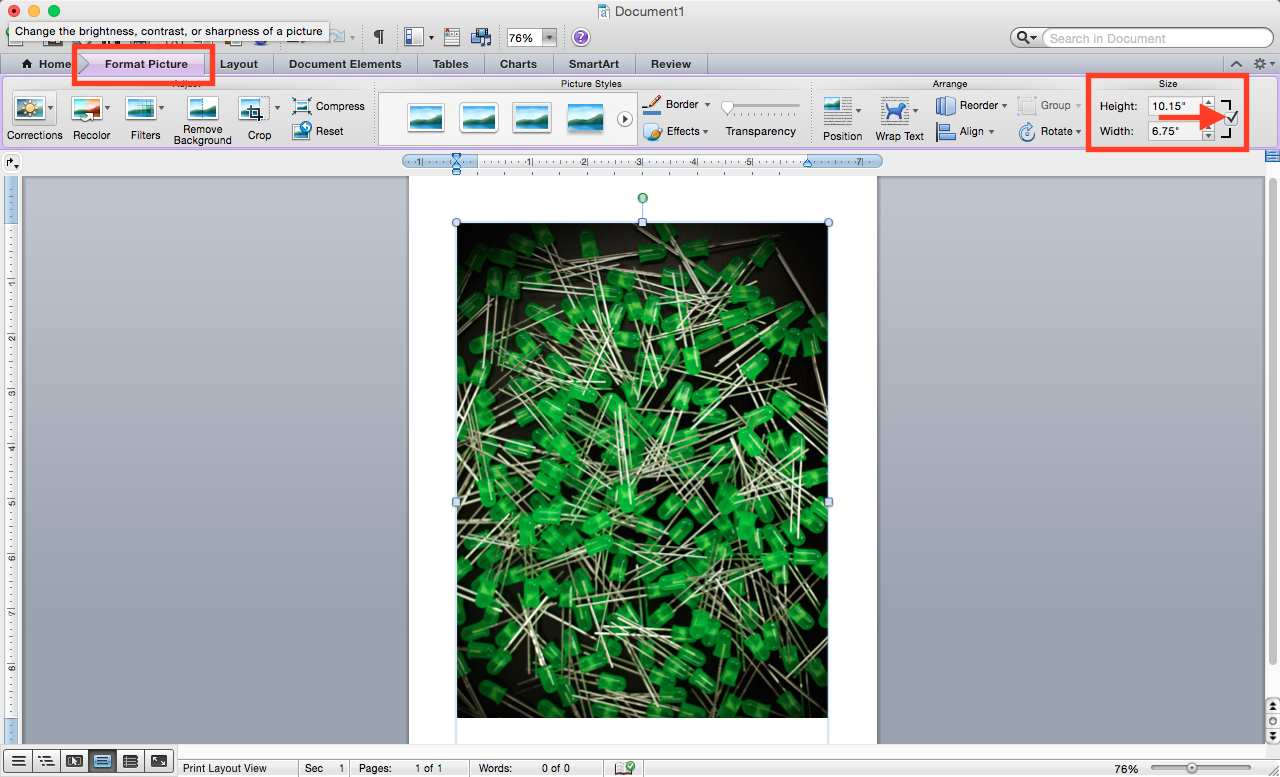This screenshot has height=777, width=1280.
Task: Click the Reset picture button
Action: coord(318,131)
